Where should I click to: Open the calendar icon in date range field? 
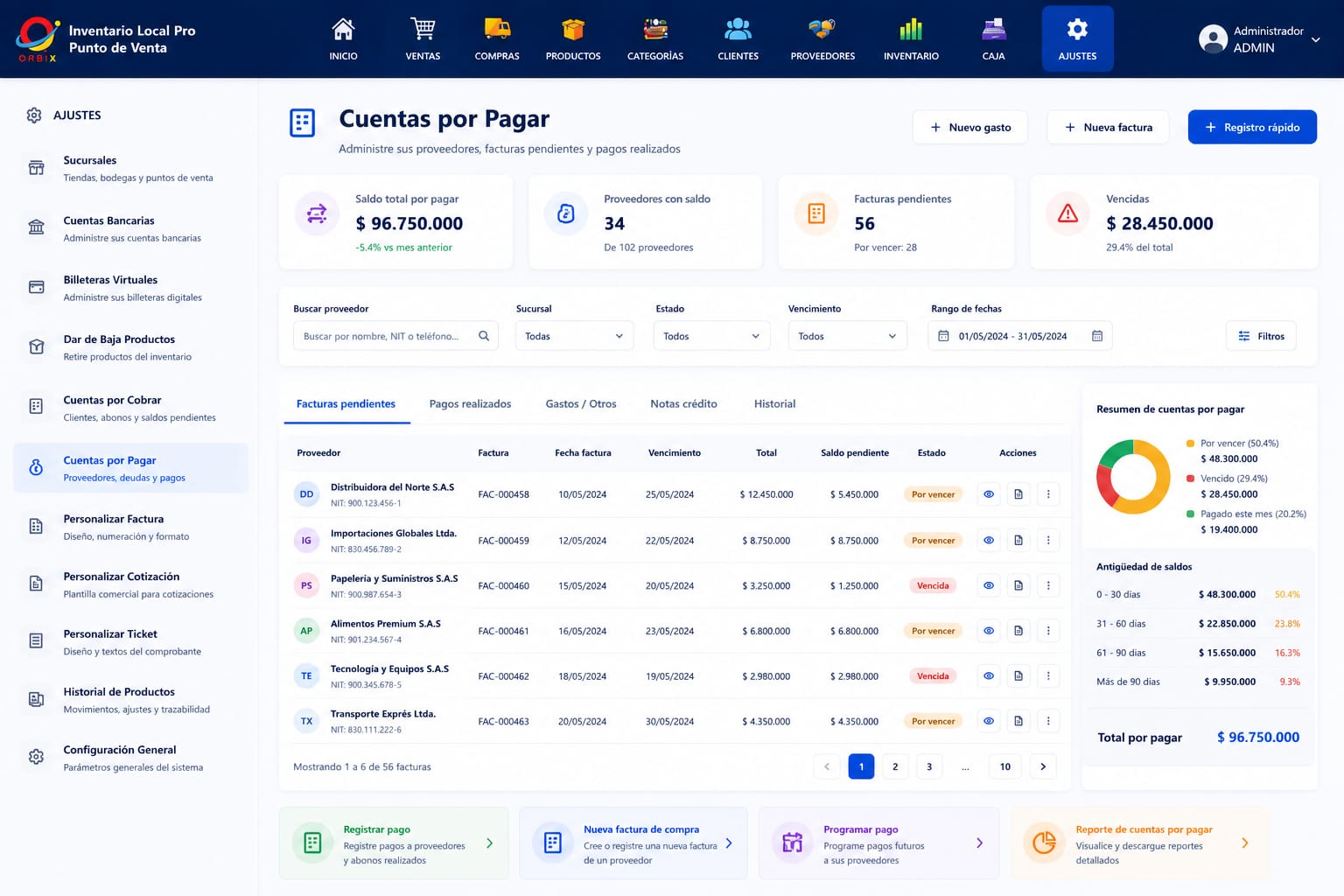coord(1097,336)
